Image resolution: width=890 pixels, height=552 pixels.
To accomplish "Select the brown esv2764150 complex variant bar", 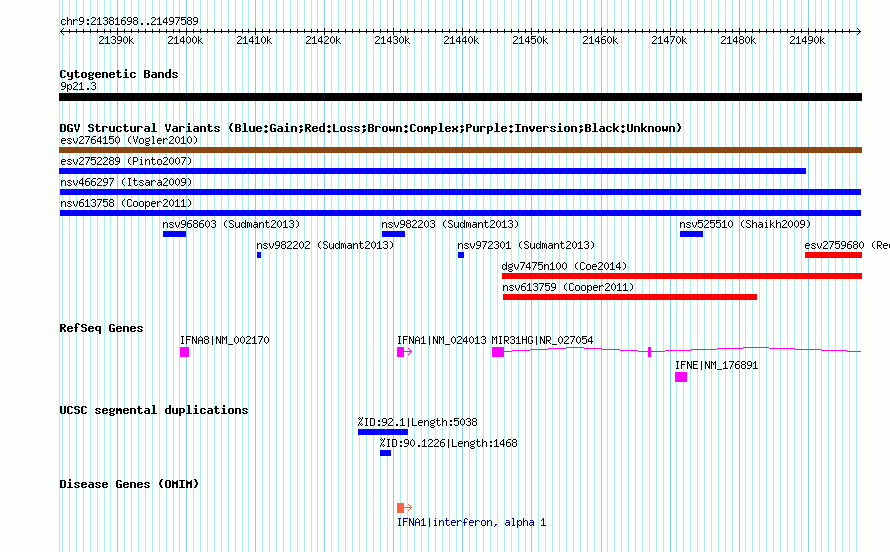I will pos(460,150).
